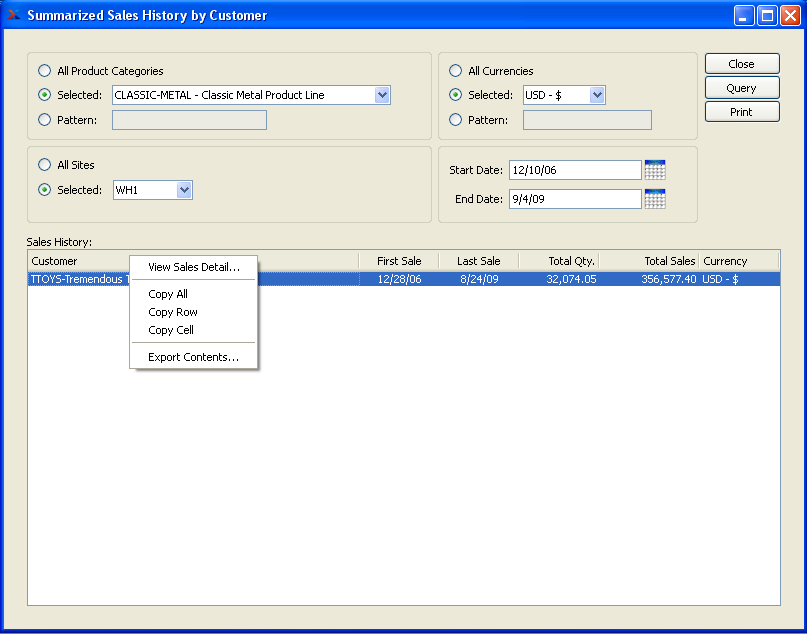Screen dimensions: 807x634
Task: Open the USD currency dropdown
Action: pos(597,95)
